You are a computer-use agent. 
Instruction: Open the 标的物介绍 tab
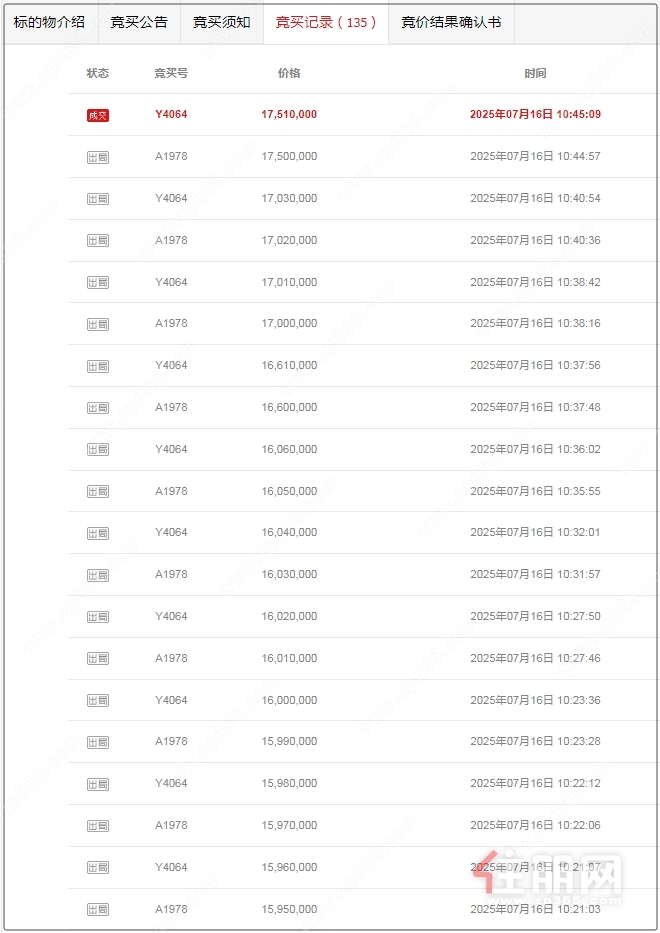pos(49,23)
